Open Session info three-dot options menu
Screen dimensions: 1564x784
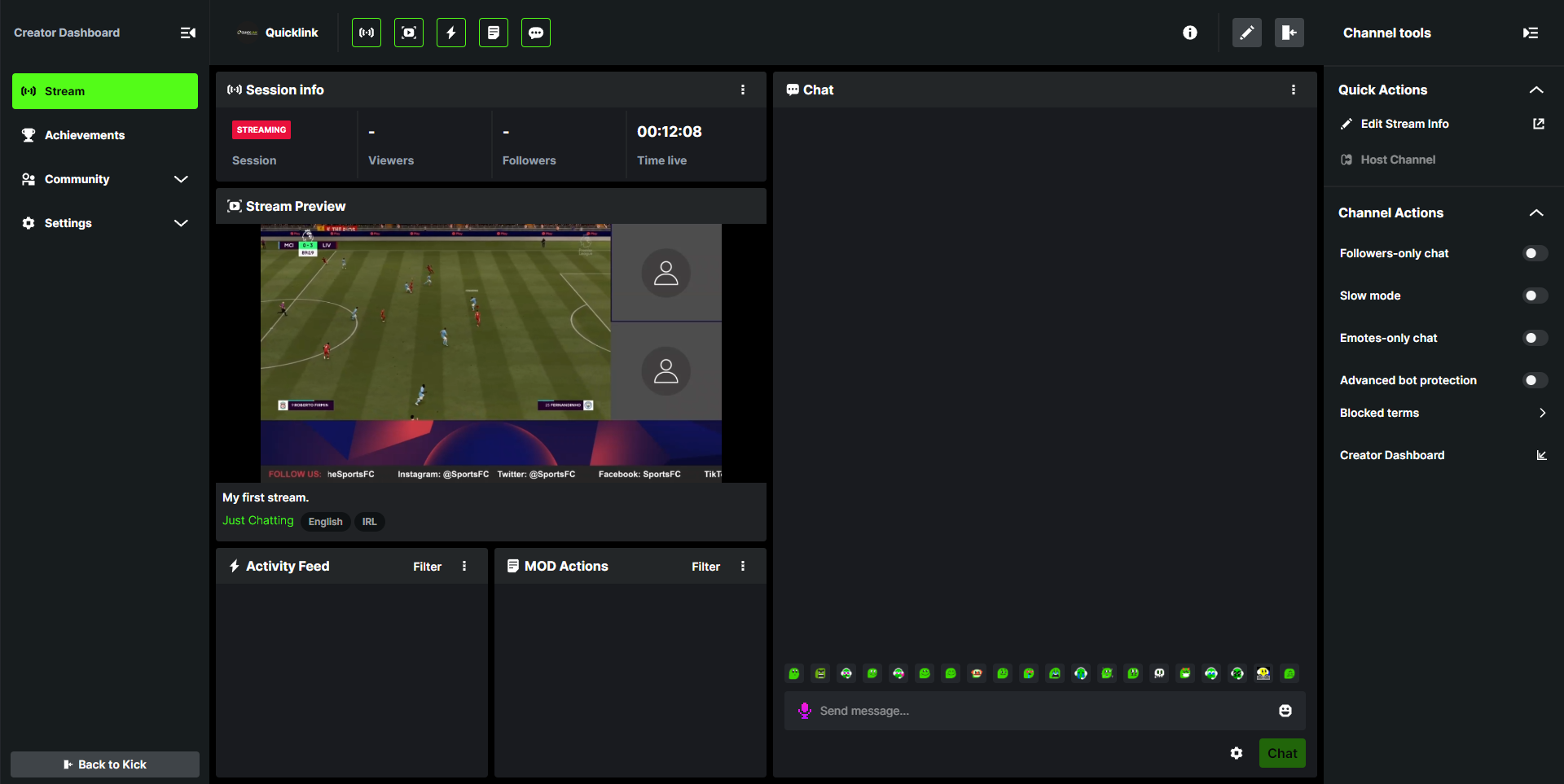743,90
